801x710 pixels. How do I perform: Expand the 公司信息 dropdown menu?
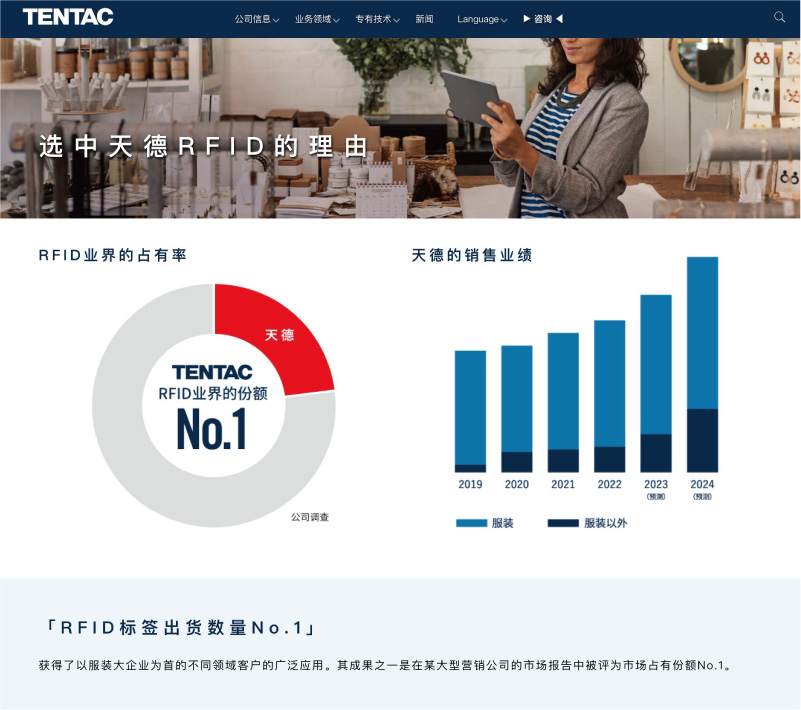tap(256, 19)
